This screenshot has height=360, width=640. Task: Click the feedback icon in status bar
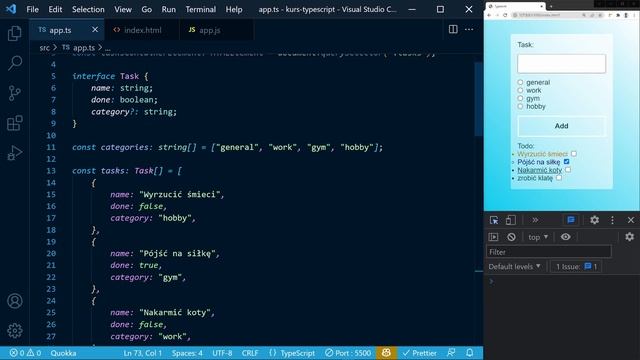pos(451,353)
